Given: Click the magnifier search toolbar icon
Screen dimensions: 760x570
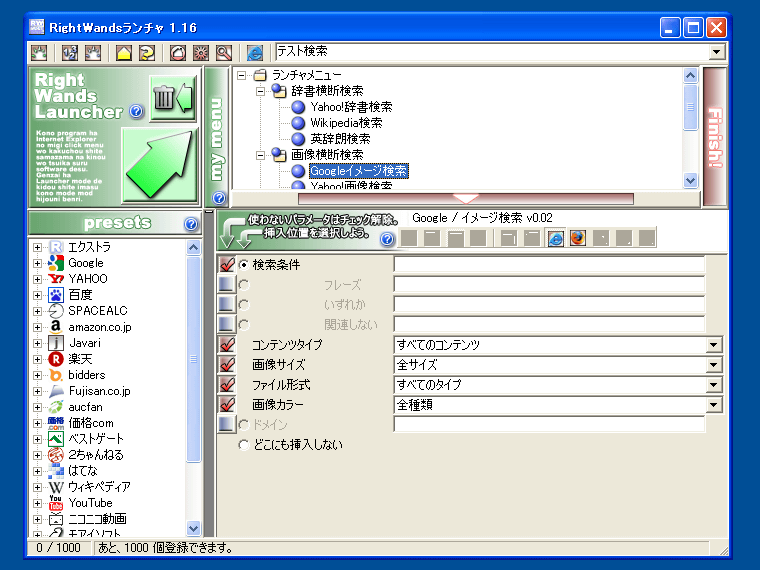Looking at the screenshot, I should click(x=223, y=53).
